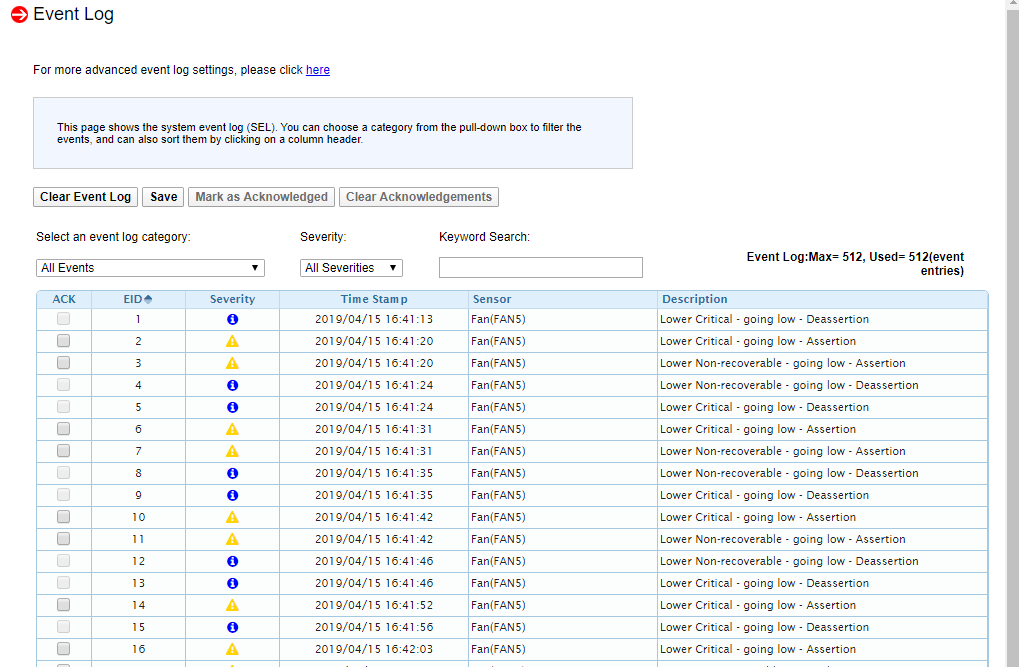Check the ACK box for event 7
The width and height of the screenshot is (1019, 667).
point(63,451)
